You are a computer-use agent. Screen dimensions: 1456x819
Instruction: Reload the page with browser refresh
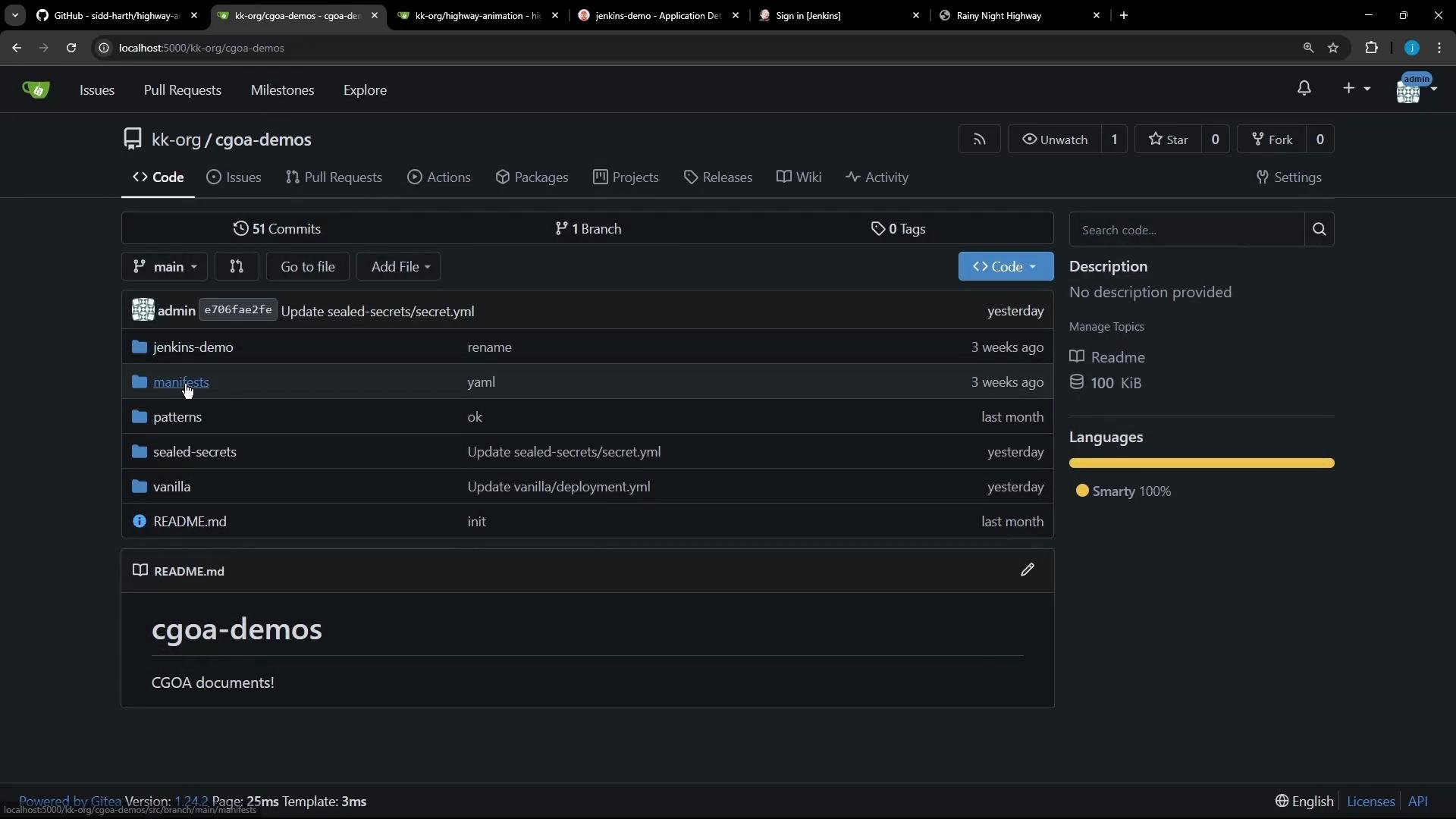pos(71,48)
